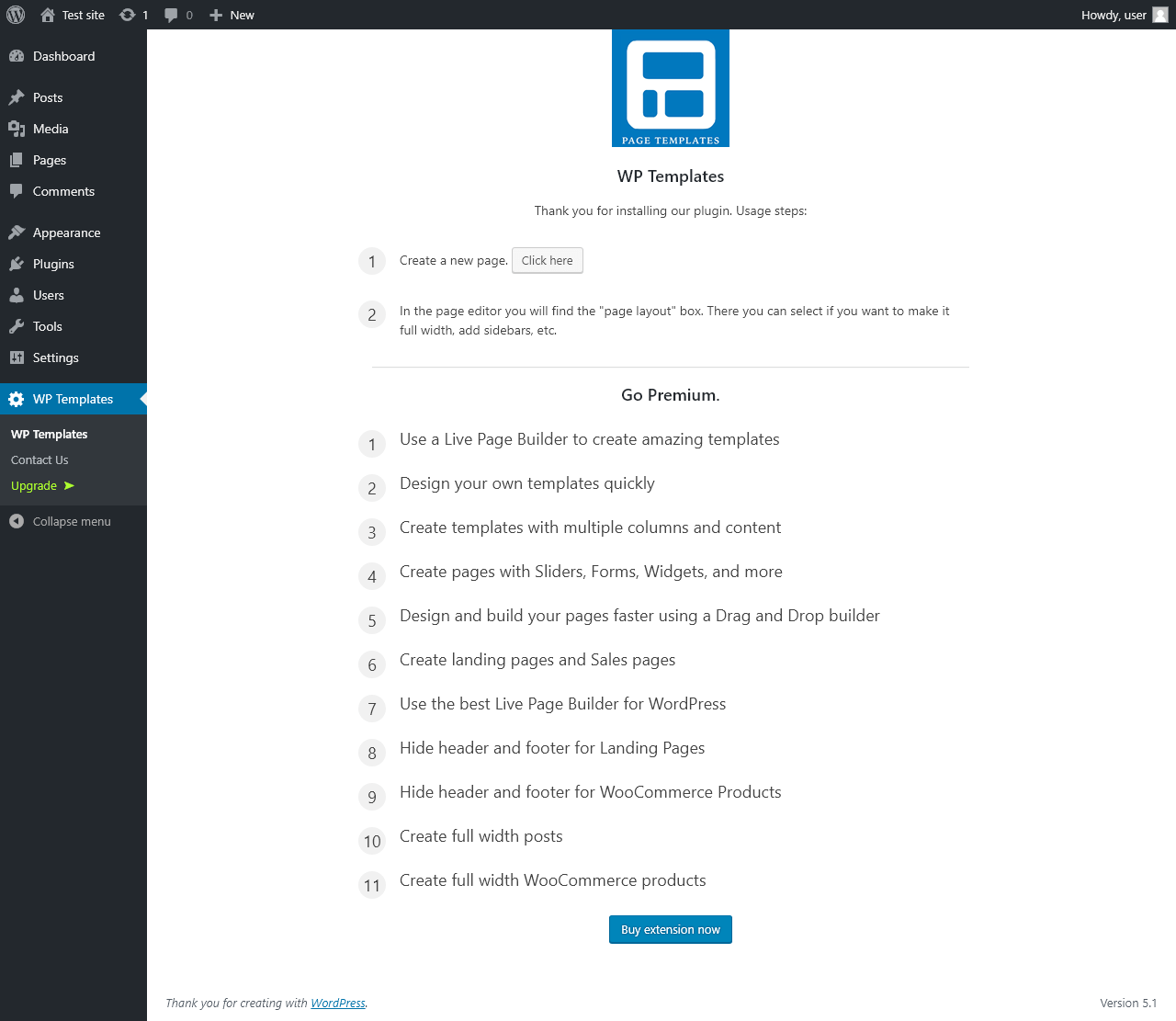Click the Tools wrench icon
1176x1021 pixels.
coord(17,326)
